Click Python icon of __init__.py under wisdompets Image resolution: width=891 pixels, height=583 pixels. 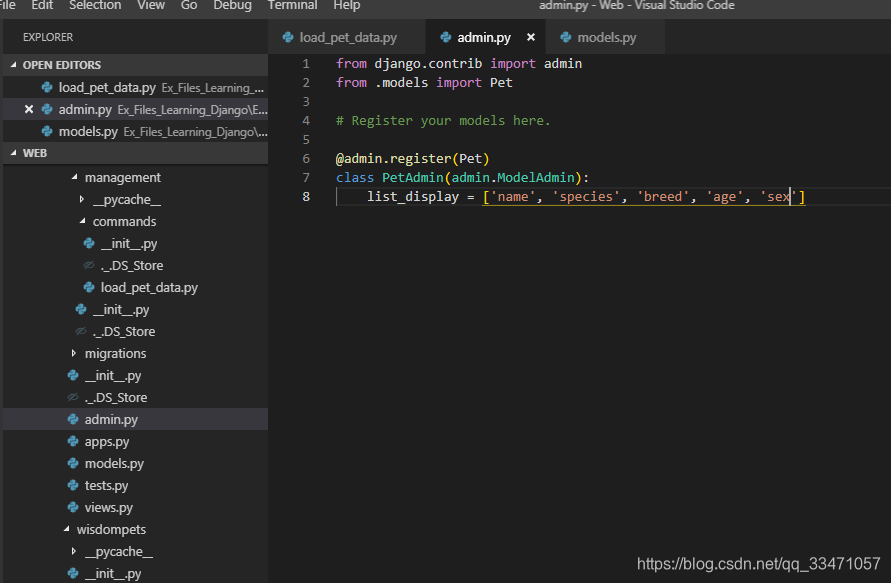[73, 573]
